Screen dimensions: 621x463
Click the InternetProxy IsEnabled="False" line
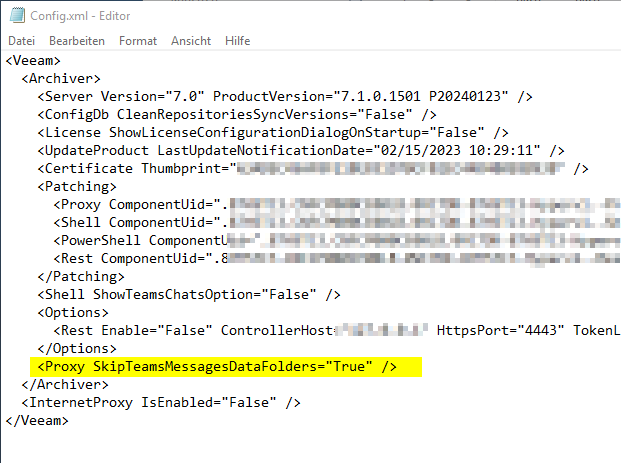[x=161, y=403]
